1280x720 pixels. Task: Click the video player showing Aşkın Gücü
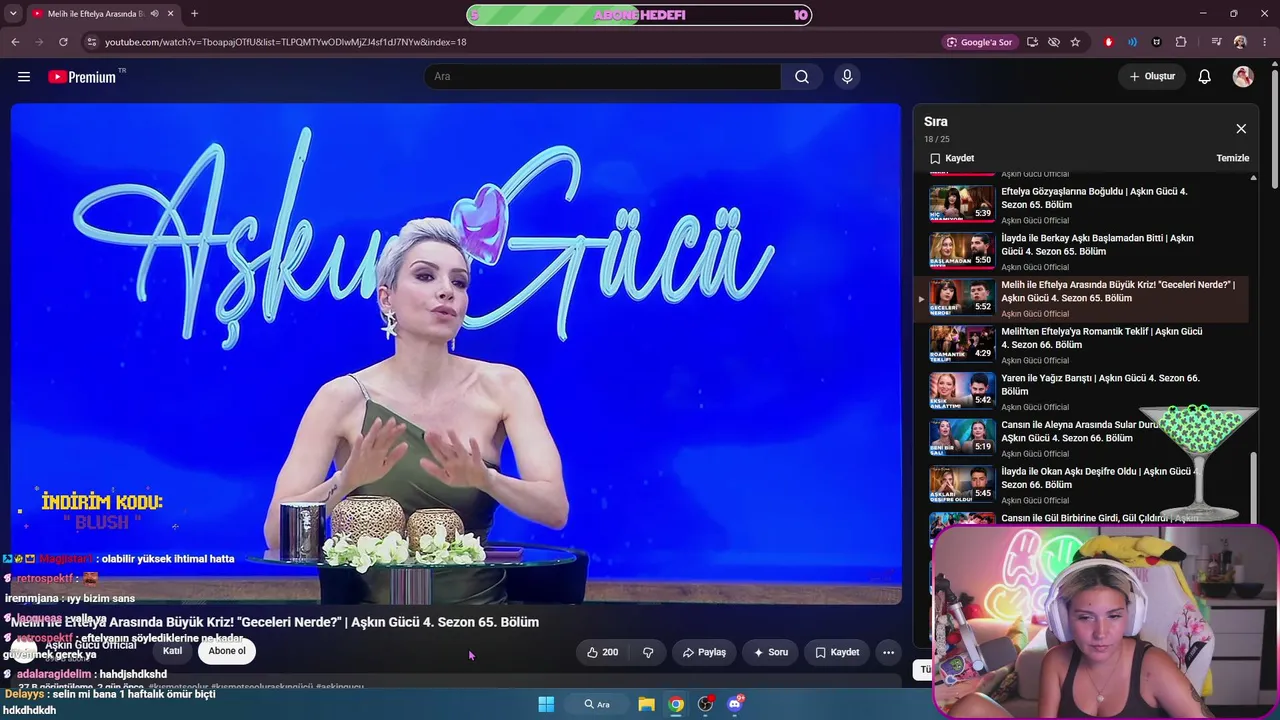click(x=456, y=354)
